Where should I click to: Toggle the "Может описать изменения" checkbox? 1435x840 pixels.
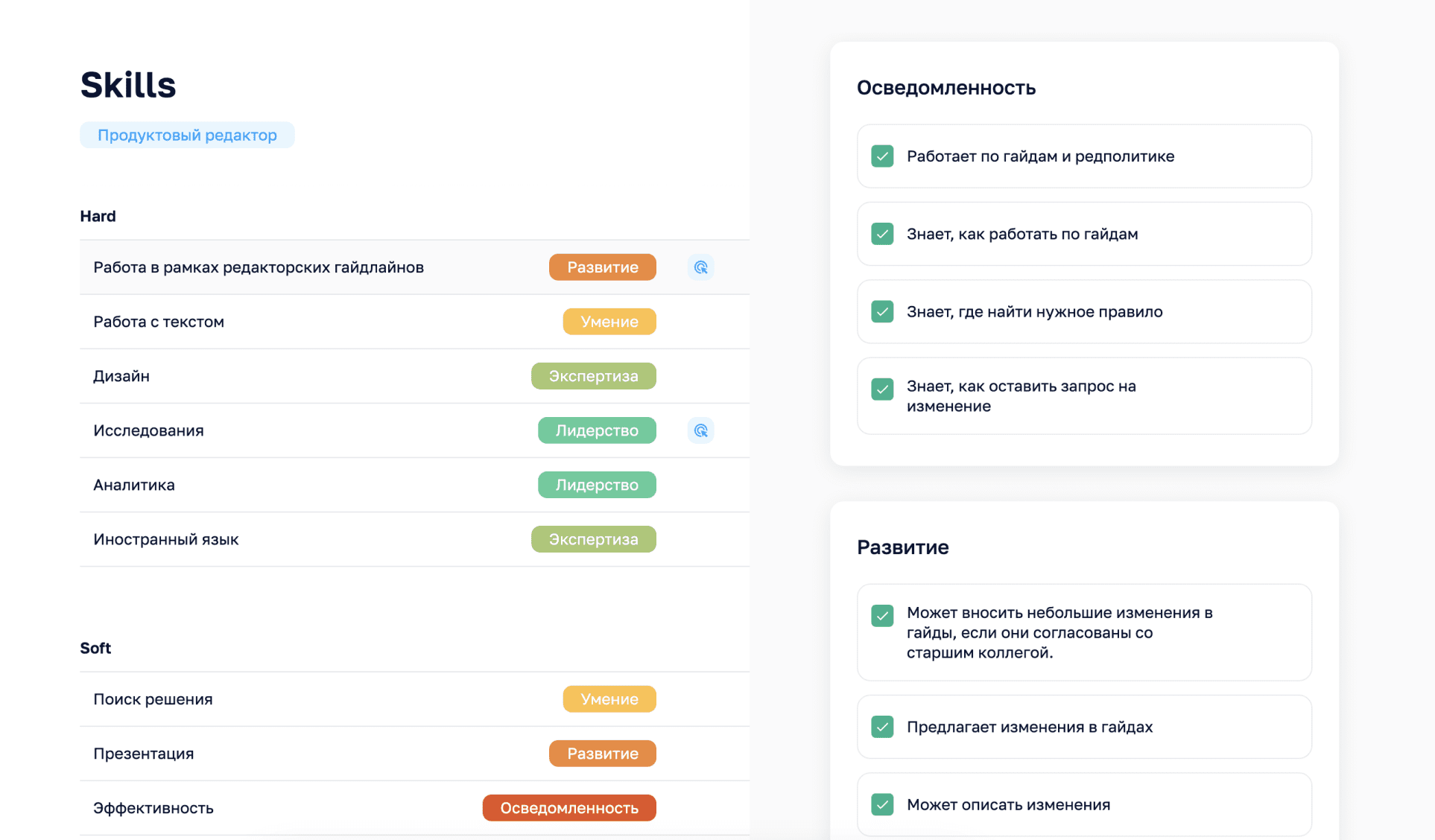pos(881,804)
